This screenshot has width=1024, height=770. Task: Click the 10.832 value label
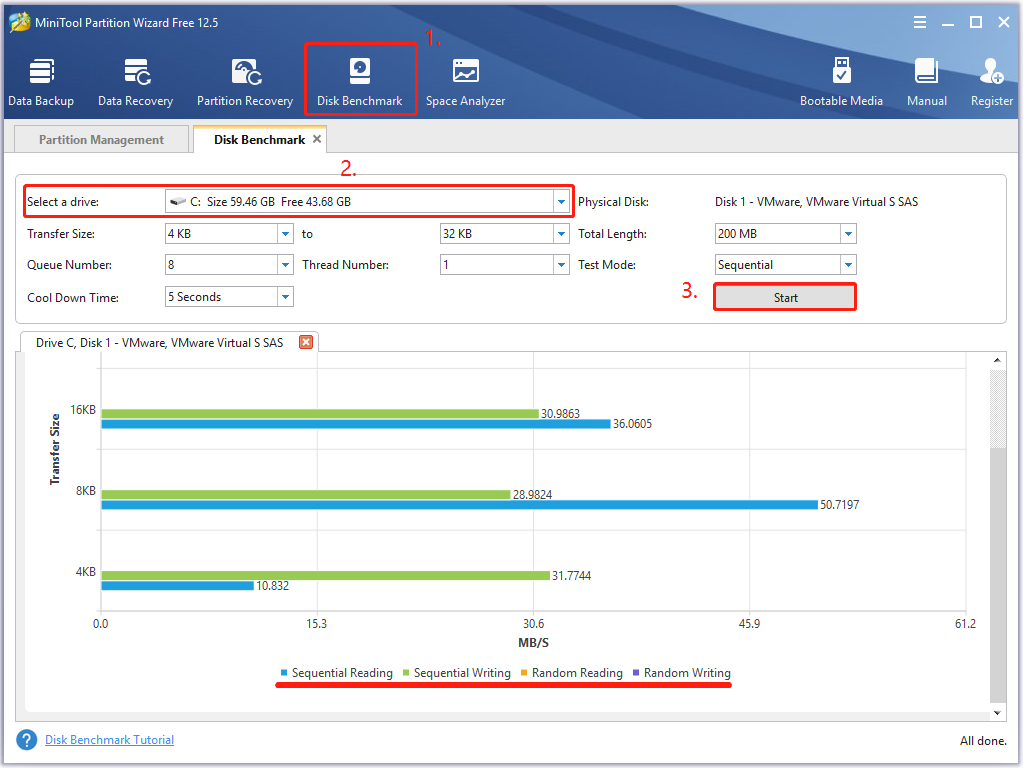click(272, 586)
